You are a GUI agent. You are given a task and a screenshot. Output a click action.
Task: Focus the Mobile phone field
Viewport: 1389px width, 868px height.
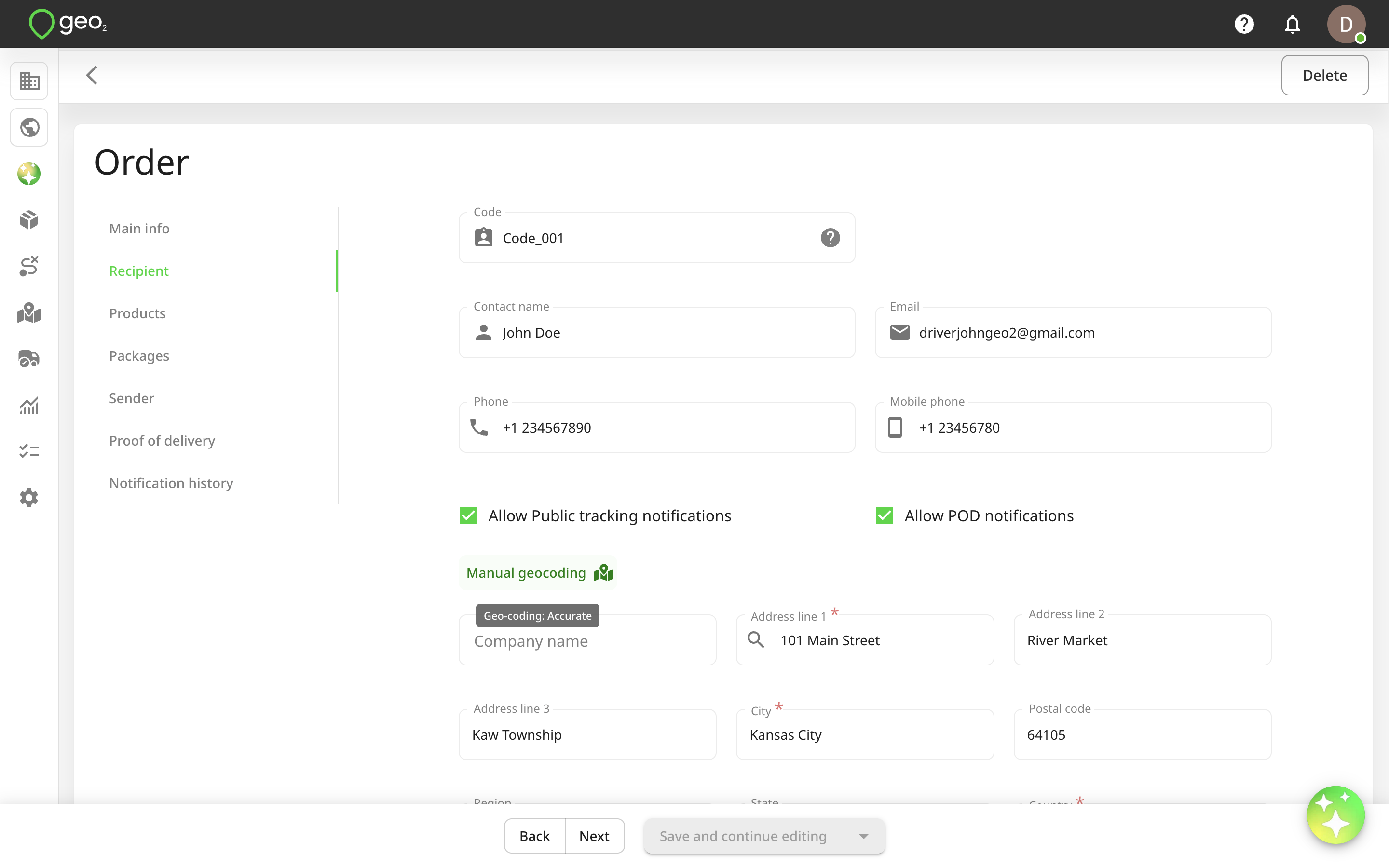[1073, 427]
